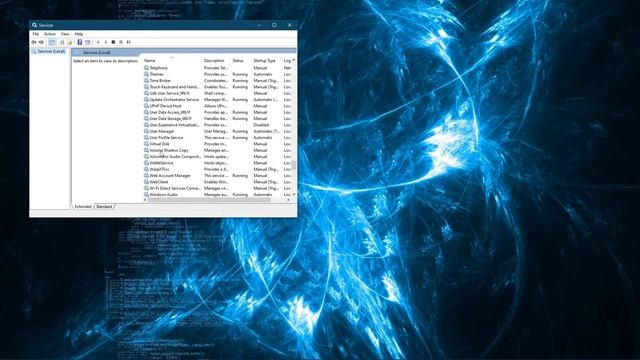Click the Log column header
The image size is (640, 360).
click(287, 60)
